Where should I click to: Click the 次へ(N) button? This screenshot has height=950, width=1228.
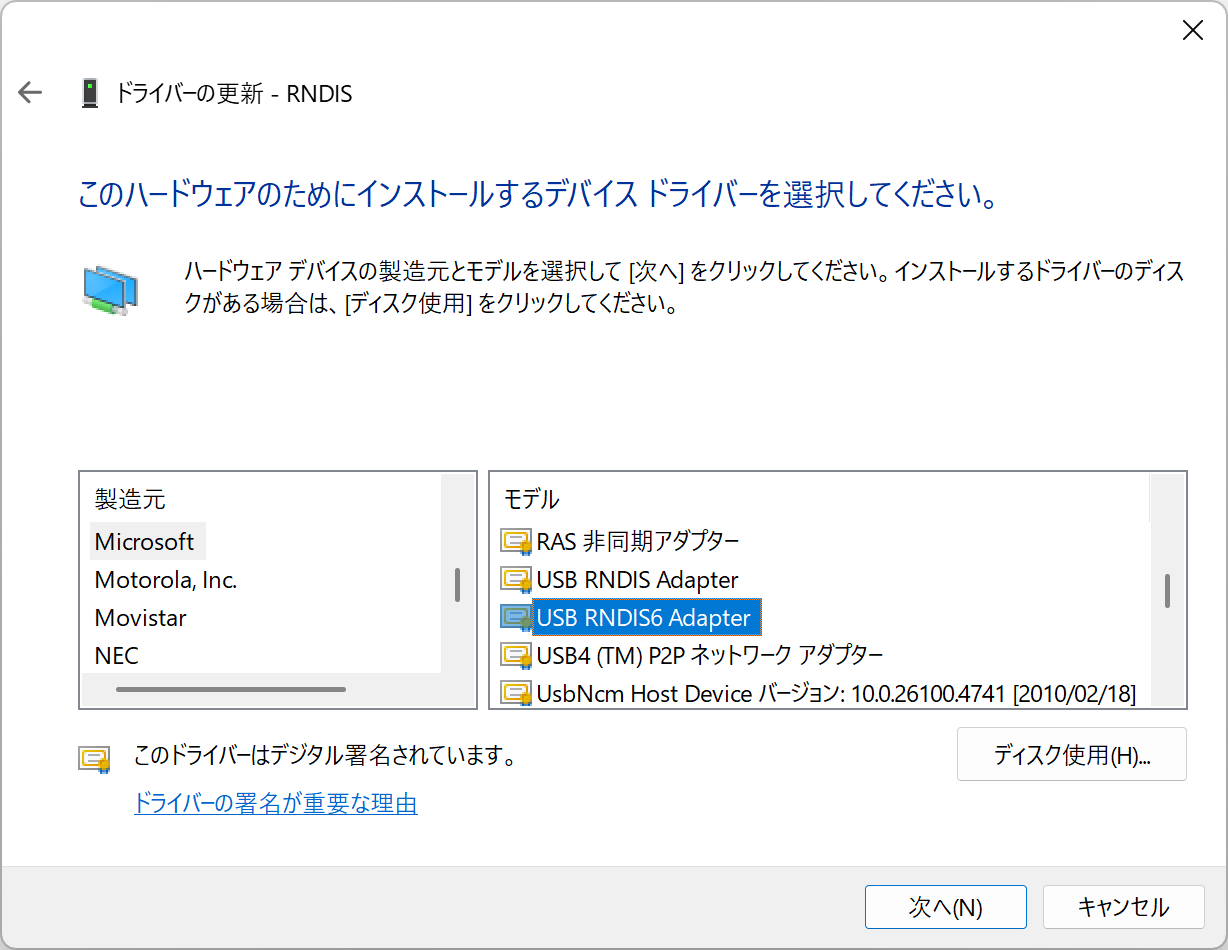click(x=945, y=907)
